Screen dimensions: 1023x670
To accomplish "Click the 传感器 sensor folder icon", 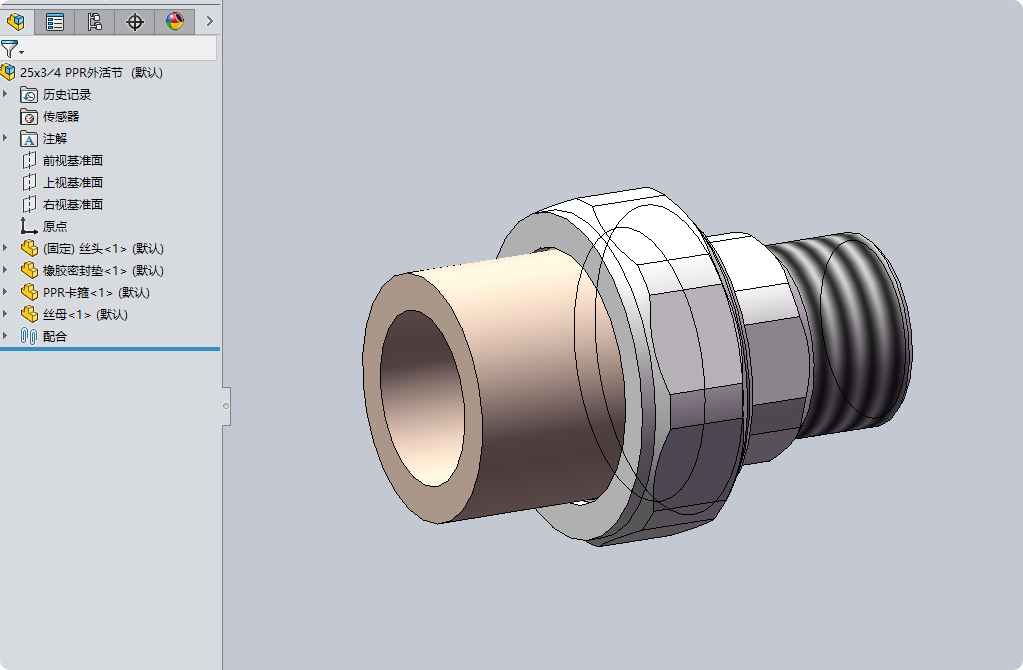I will (x=29, y=117).
